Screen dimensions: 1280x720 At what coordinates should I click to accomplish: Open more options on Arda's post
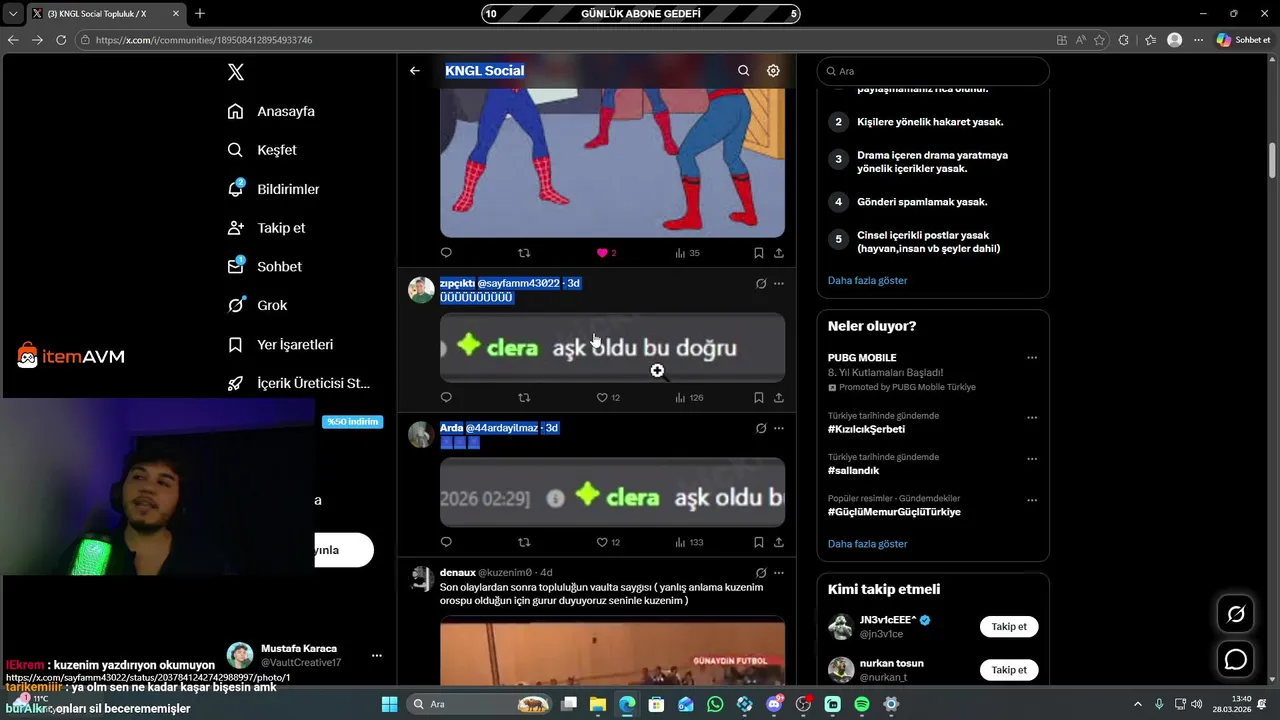pos(779,428)
